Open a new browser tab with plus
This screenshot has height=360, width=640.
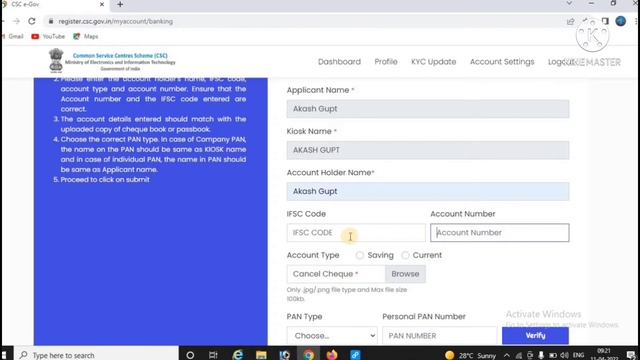tap(120, 4)
